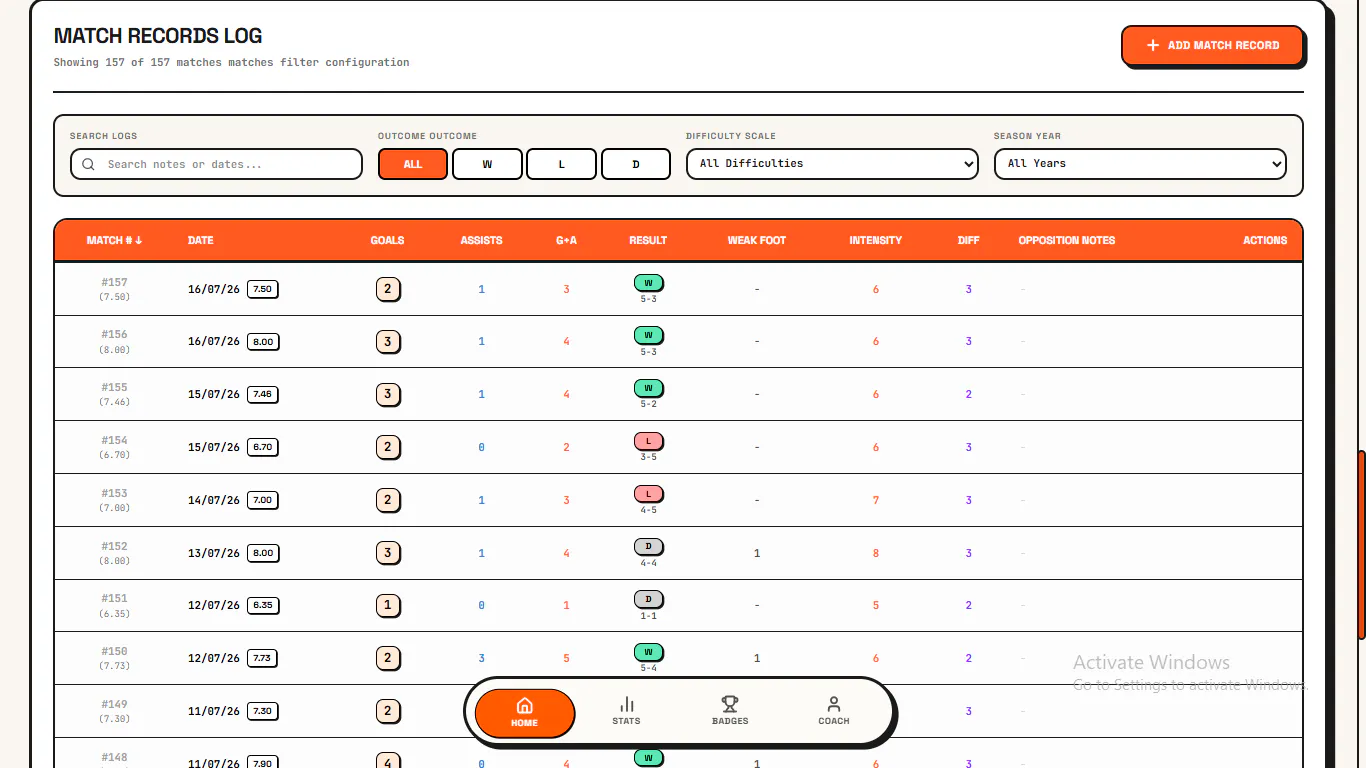This screenshot has height=768, width=1366.
Task: Click match number #154
Action: 114,441
